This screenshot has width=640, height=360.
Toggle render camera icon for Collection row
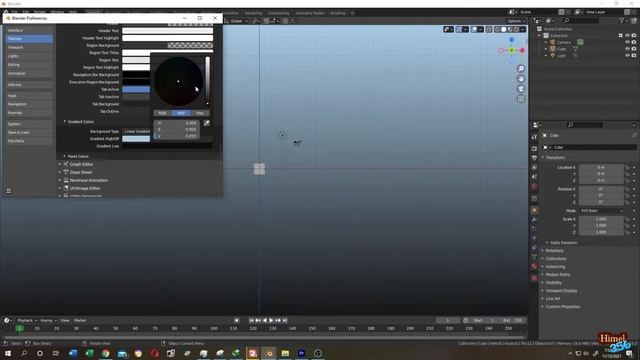[x=634, y=36]
